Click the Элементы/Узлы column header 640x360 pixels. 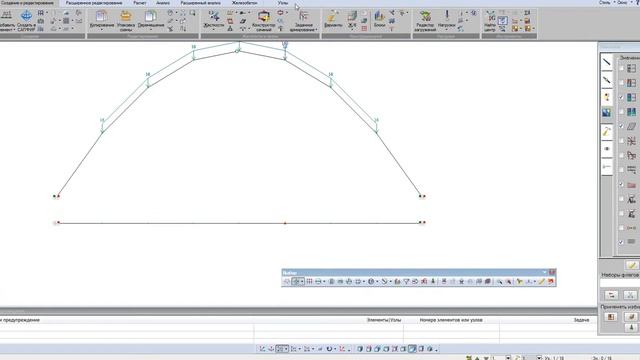[384, 320]
